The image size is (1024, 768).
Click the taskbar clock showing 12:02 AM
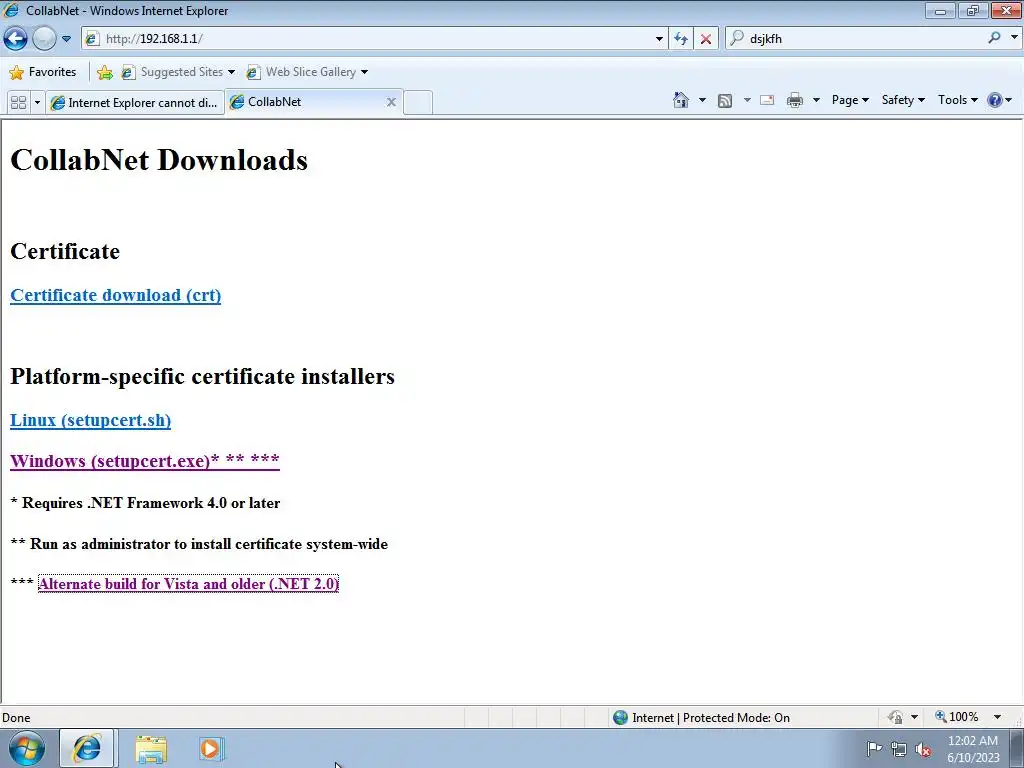tap(973, 749)
